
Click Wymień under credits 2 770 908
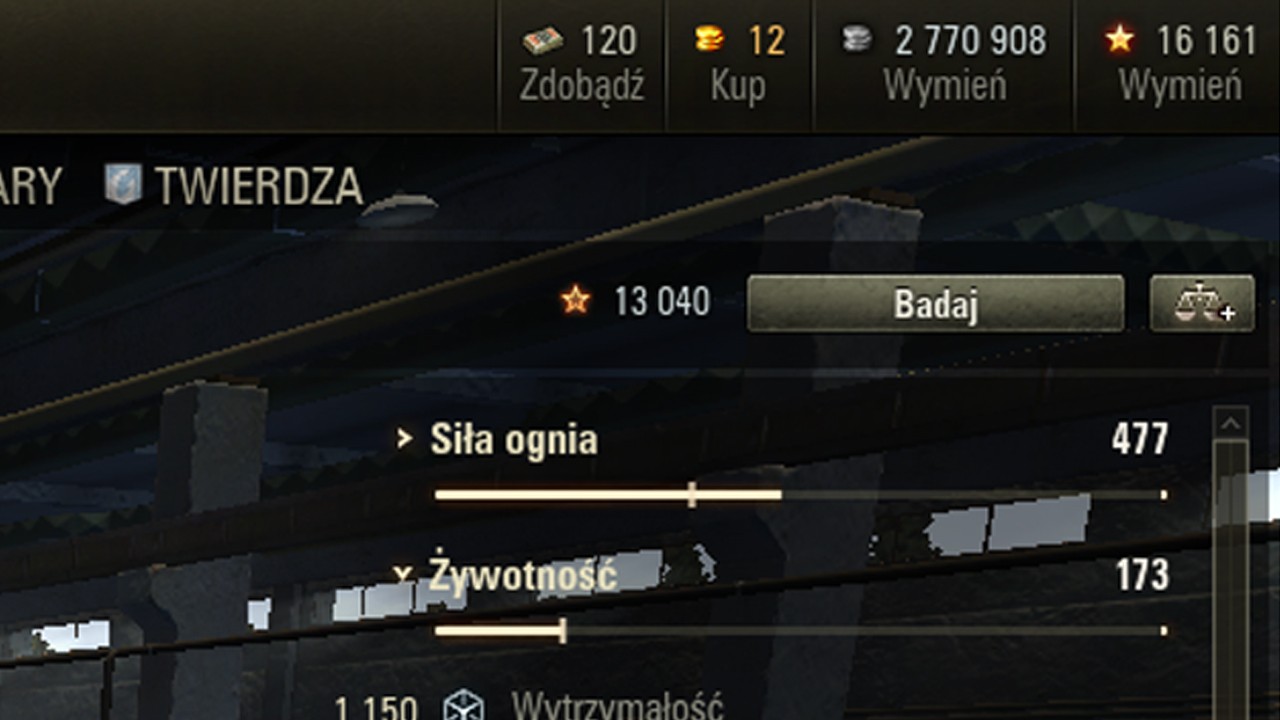(x=945, y=85)
